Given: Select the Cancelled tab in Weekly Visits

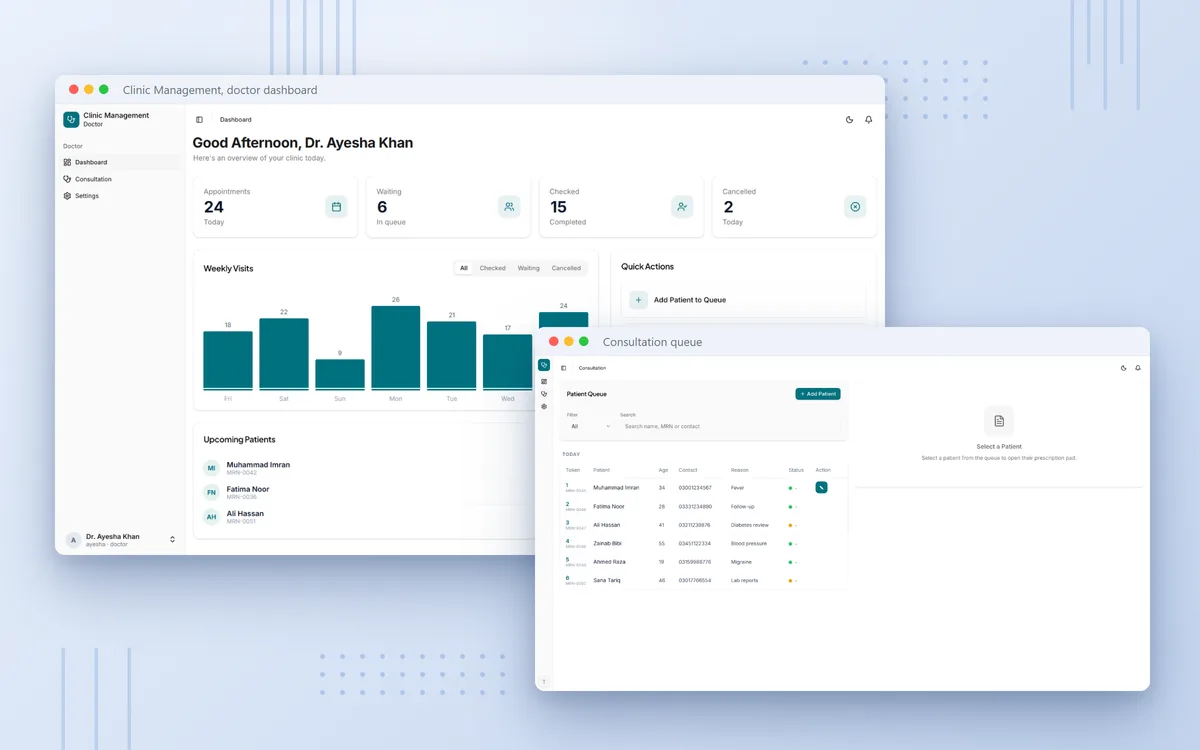Looking at the screenshot, I should coord(566,268).
